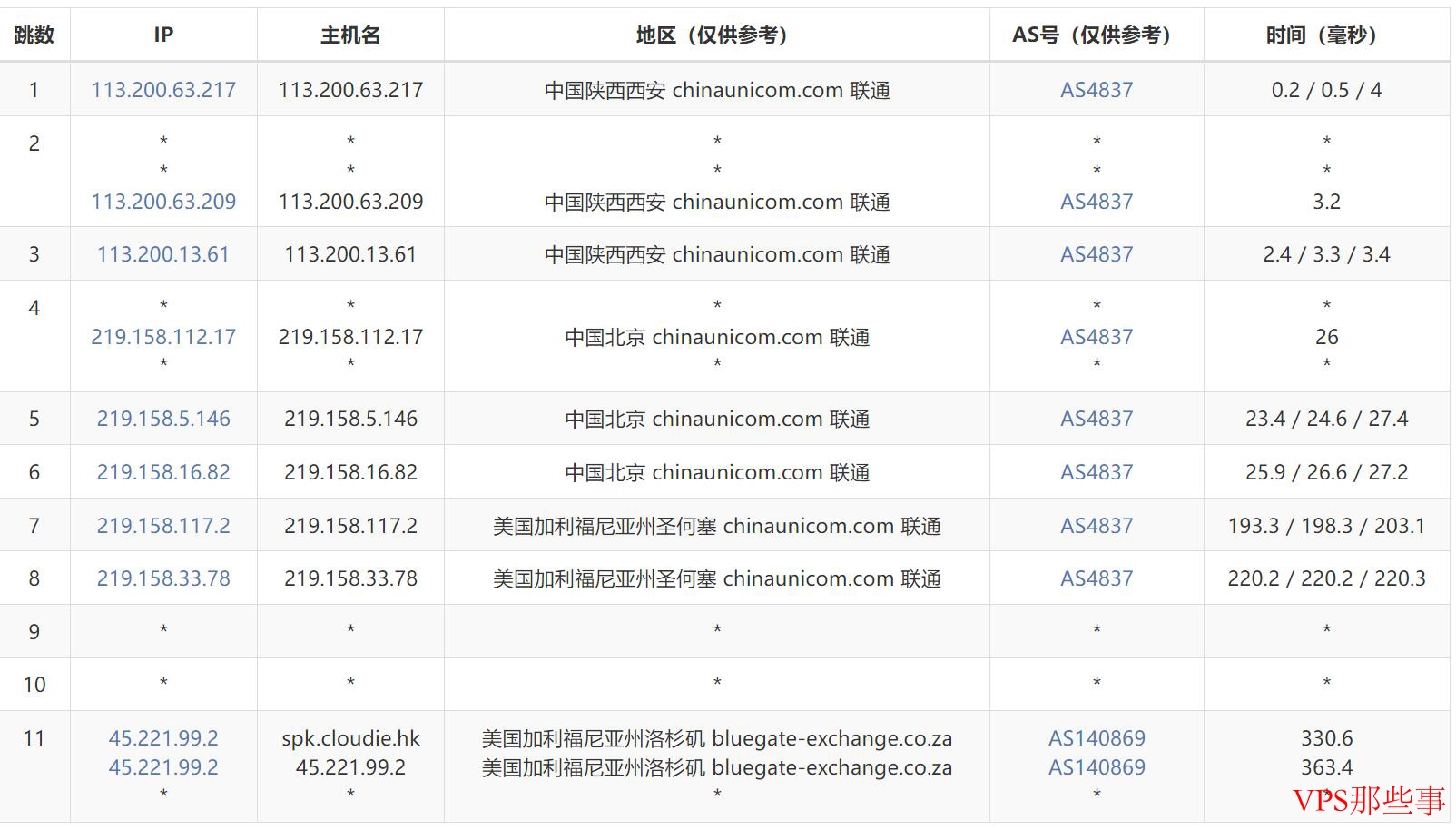Viewport: 1456px width, 830px height.
Task: Select hostname cell 113.200.13.61
Action: pos(350,254)
